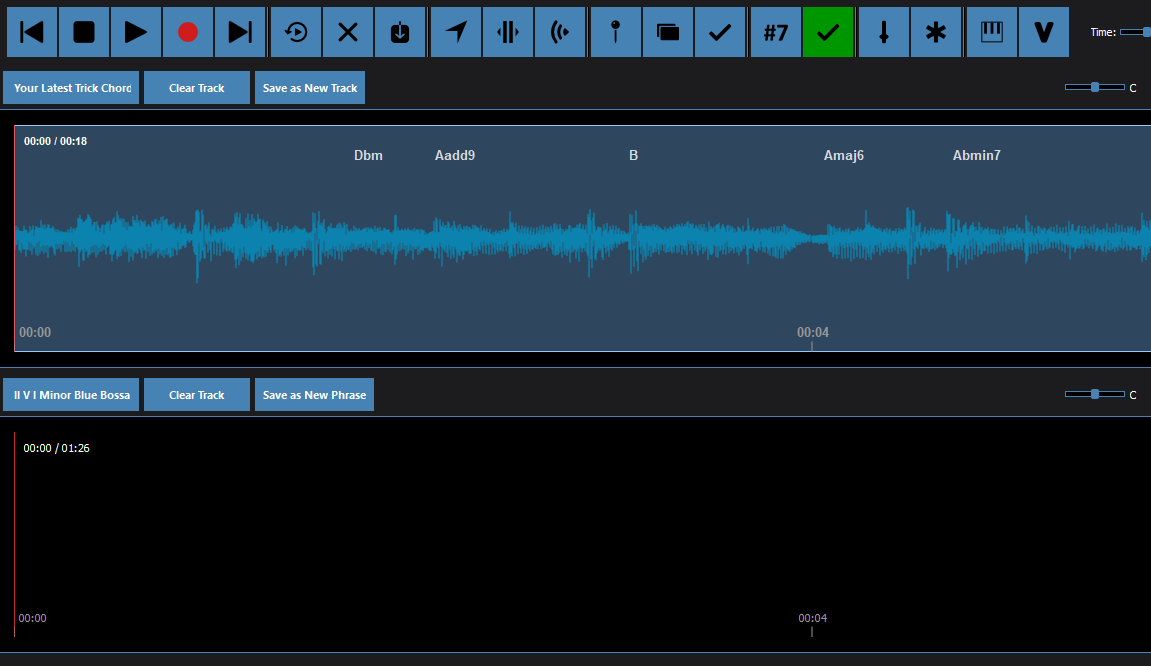
Task: Click the X icon in the toolbar
Action: pyautogui.click(x=348, y=32)
